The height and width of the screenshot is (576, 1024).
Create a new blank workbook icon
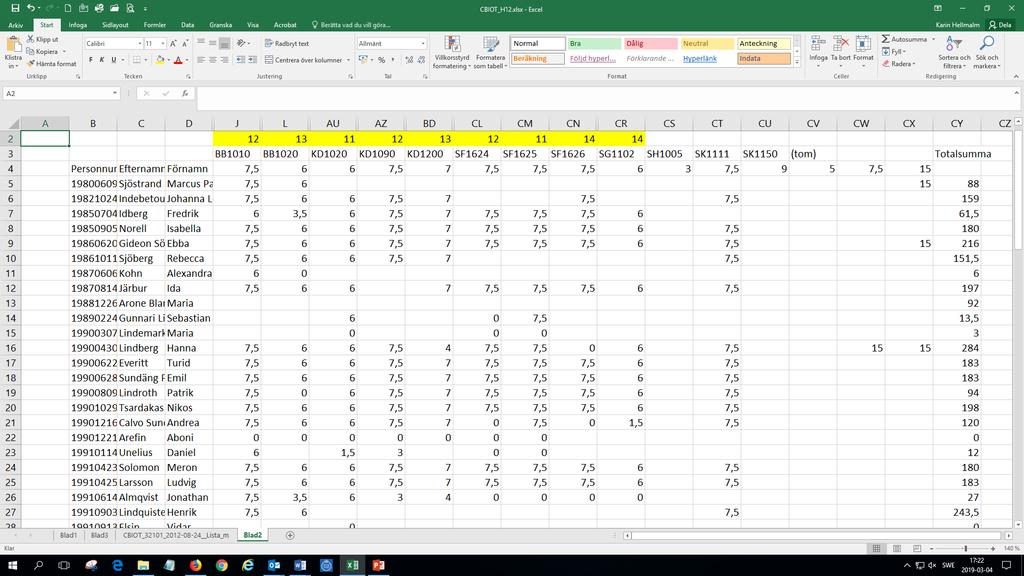pyautogui.click(x=67, y=8)
